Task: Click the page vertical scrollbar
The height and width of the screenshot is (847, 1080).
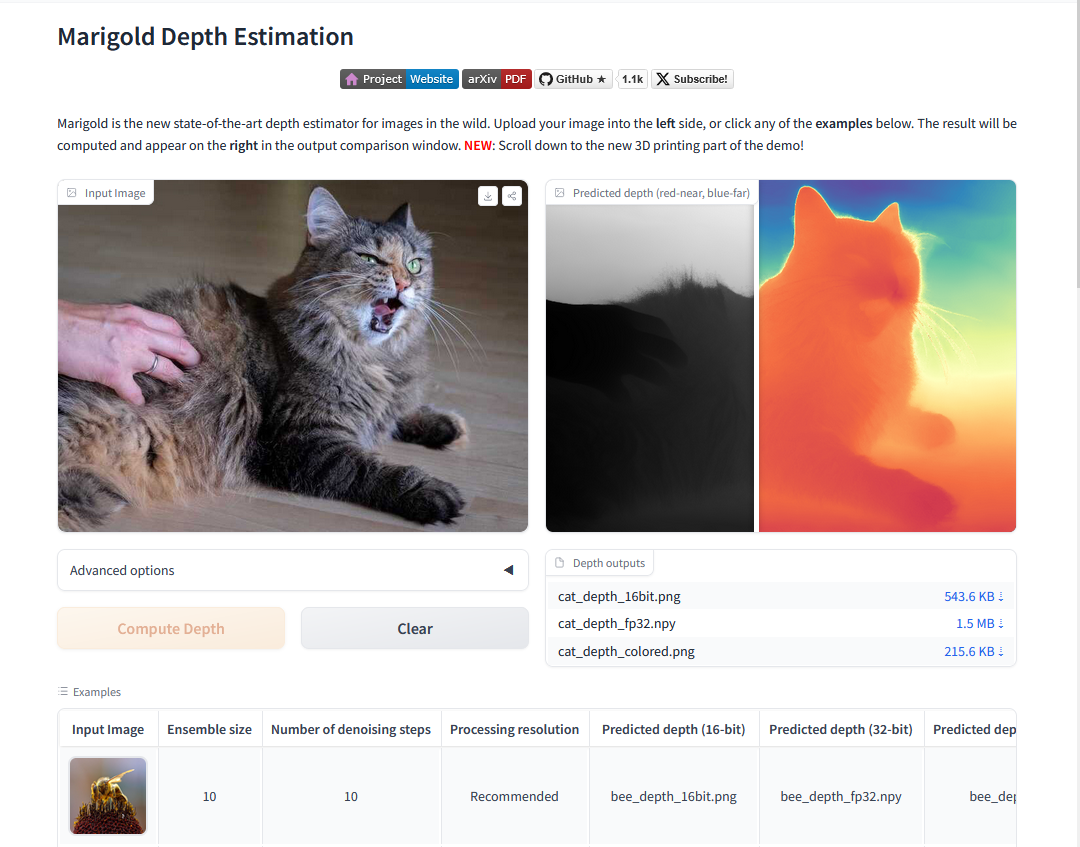Action: [x=1077, y=145]
